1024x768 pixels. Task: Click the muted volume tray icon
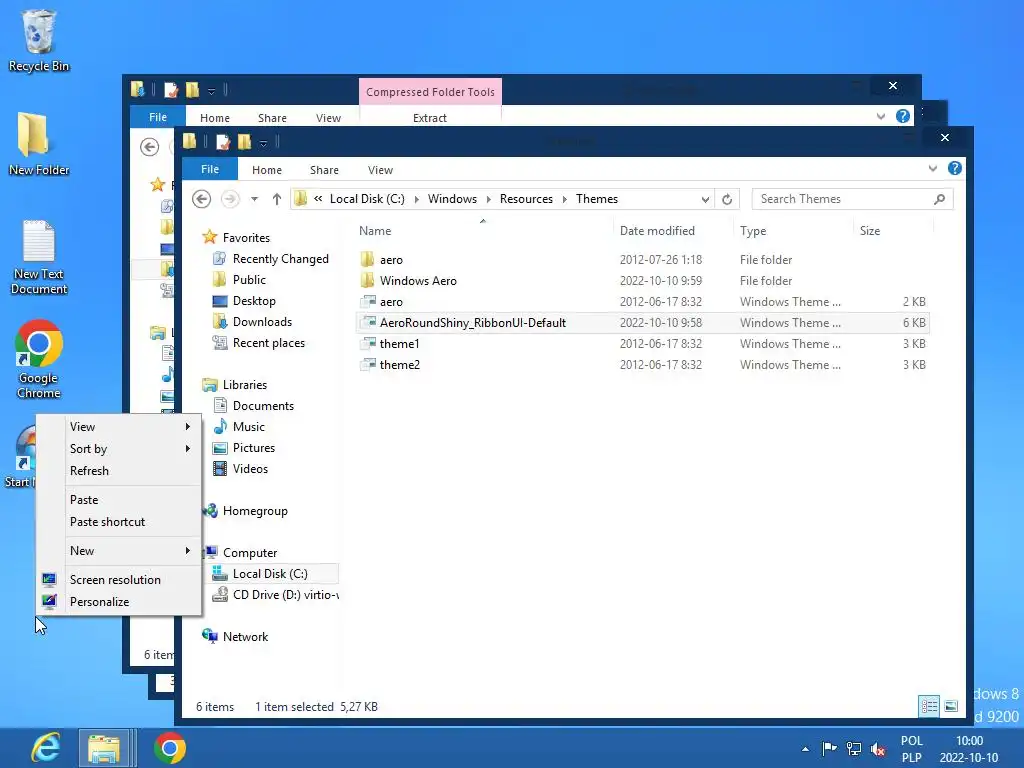coord(878,748)
